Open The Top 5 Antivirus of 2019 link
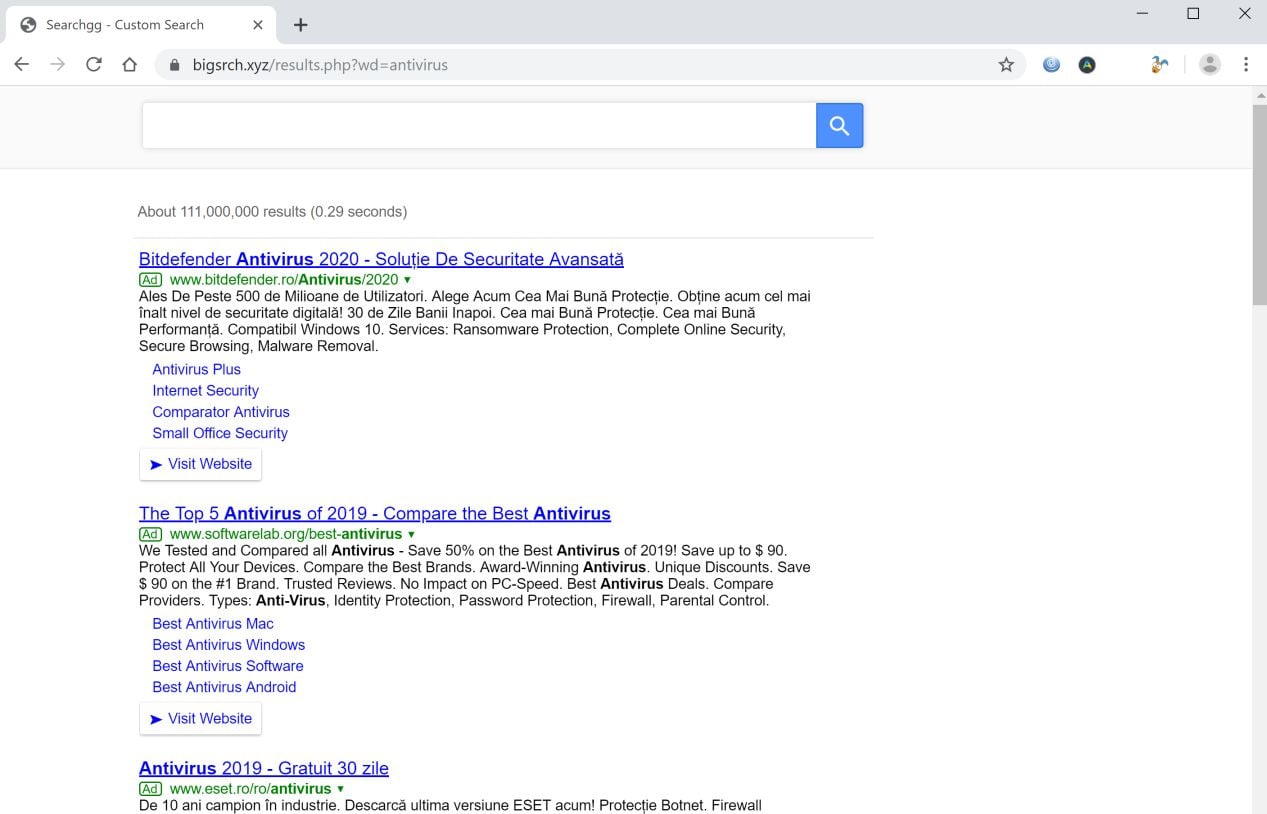 click(x=375, y=513)
